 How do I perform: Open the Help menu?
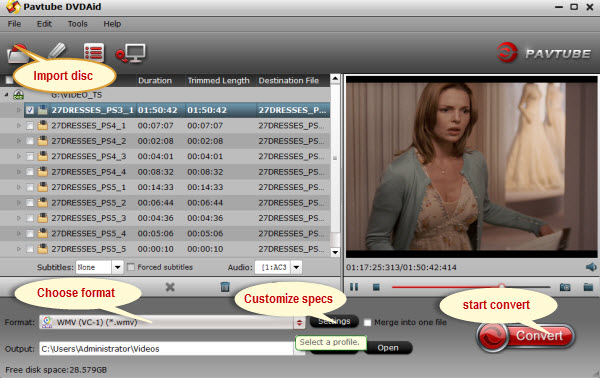112,24
